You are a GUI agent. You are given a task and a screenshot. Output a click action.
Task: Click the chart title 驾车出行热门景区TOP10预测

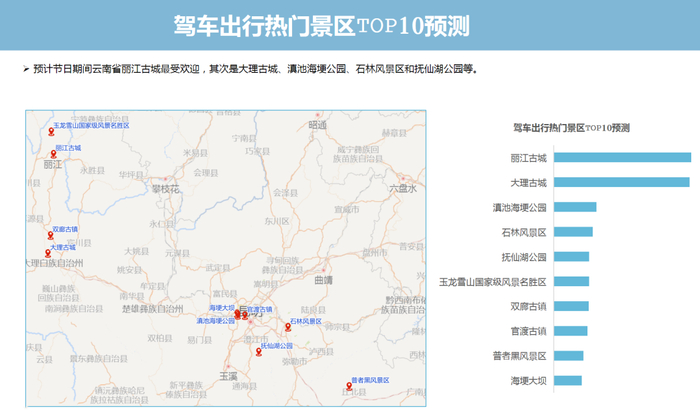tap(571, 128)
